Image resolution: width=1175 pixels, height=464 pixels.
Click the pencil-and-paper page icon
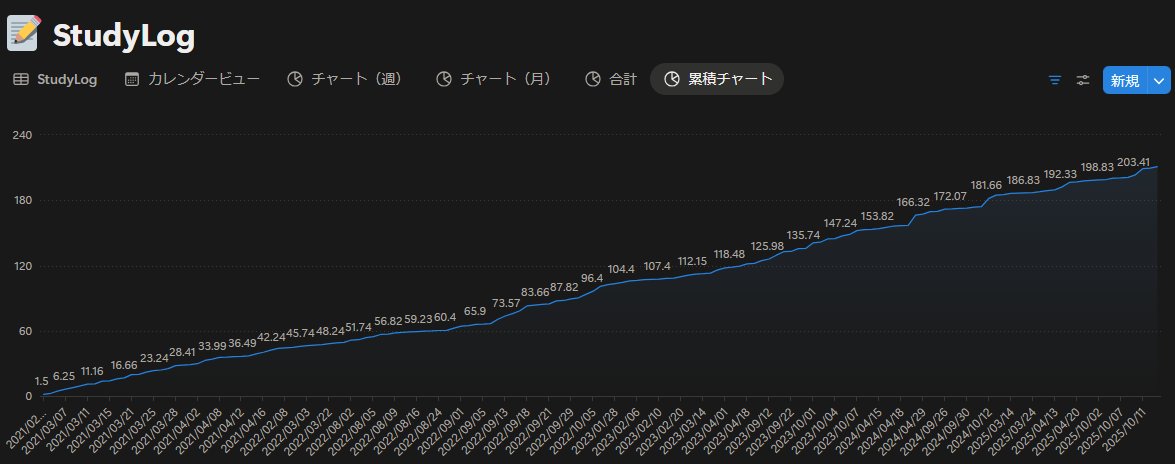24,34
